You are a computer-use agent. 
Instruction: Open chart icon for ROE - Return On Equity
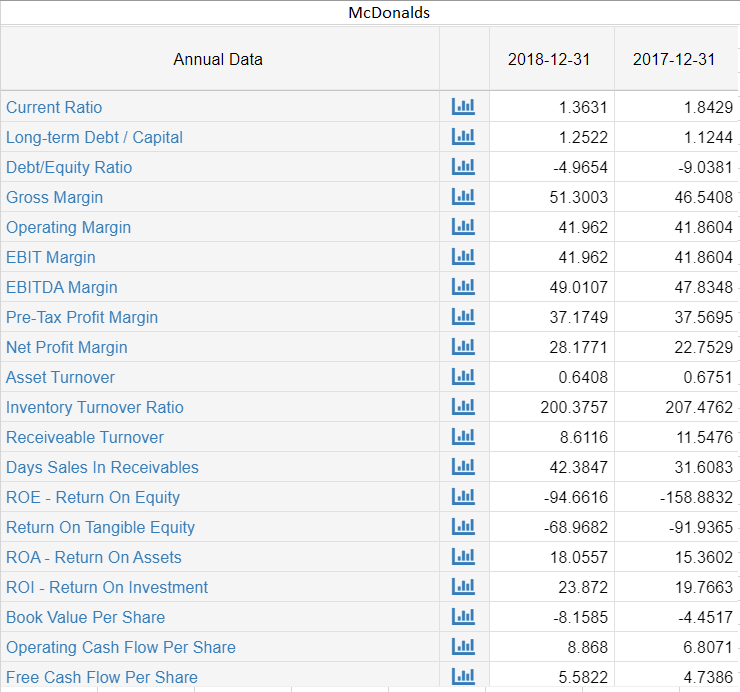[x=463, y=497]
